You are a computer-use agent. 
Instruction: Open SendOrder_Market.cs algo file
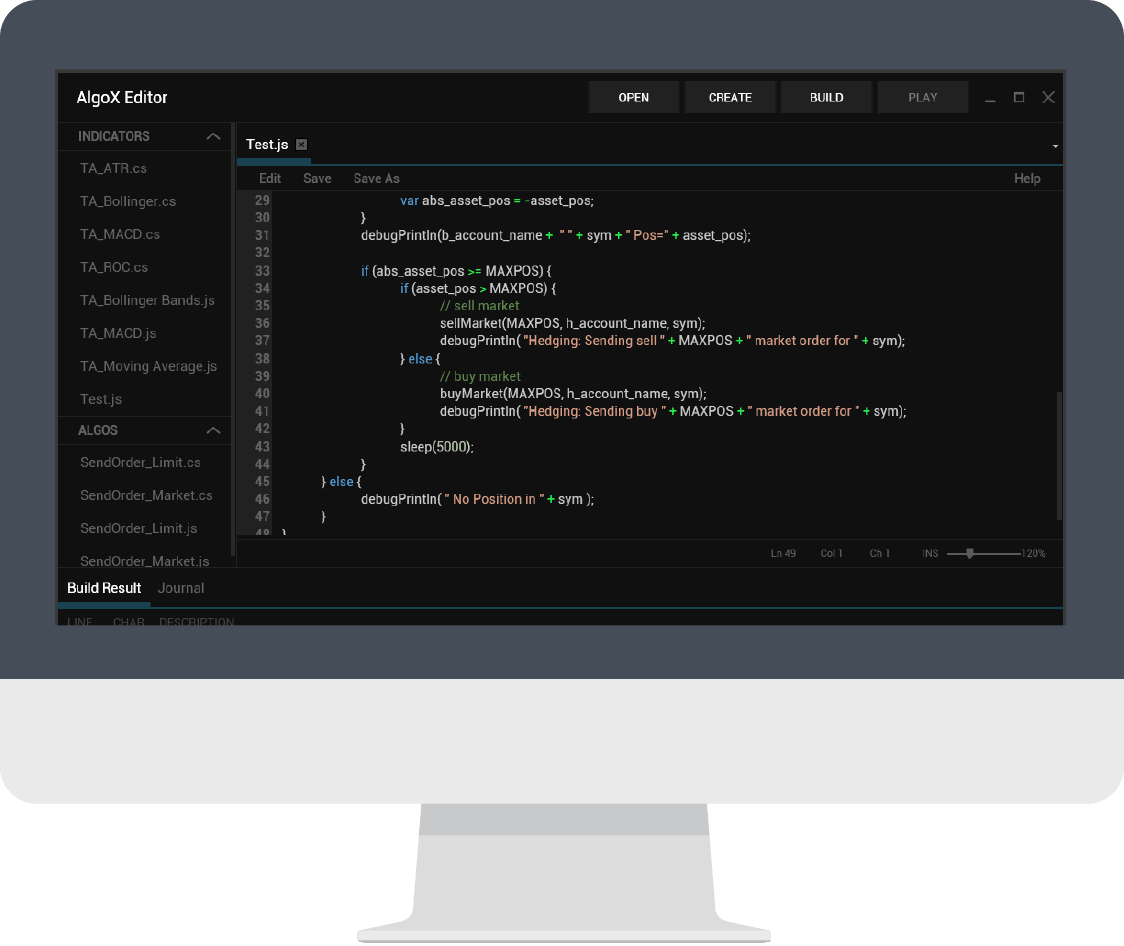146,495
